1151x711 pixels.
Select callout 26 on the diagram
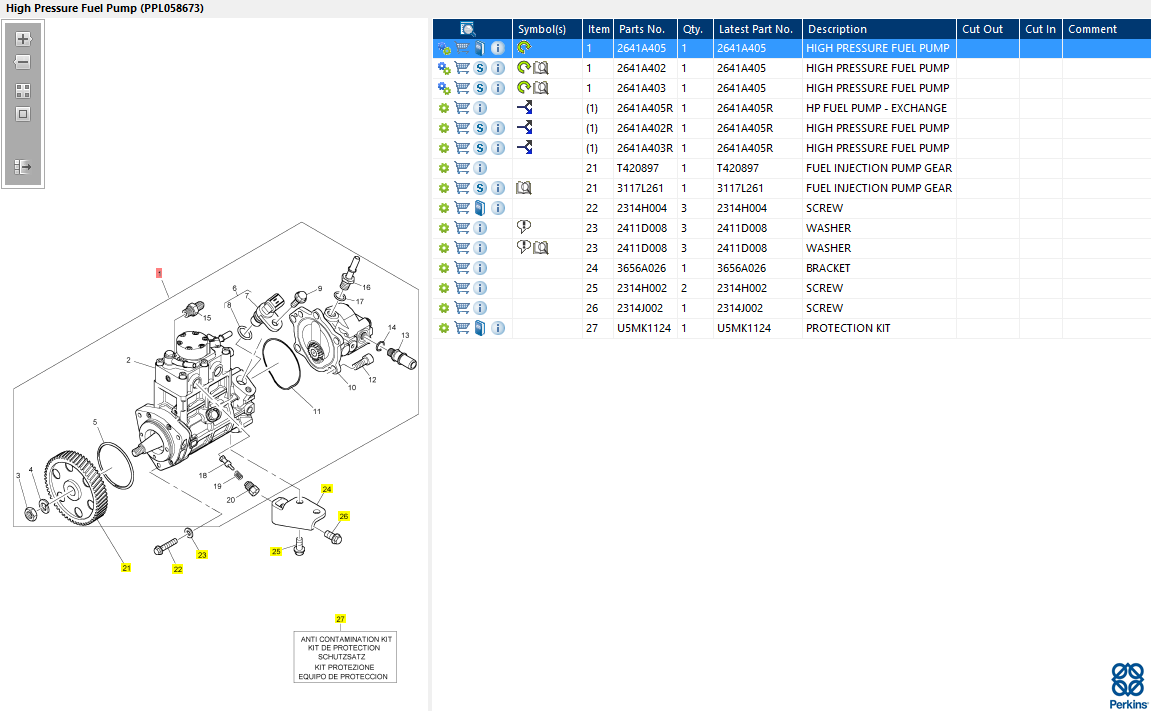[344, 517]
